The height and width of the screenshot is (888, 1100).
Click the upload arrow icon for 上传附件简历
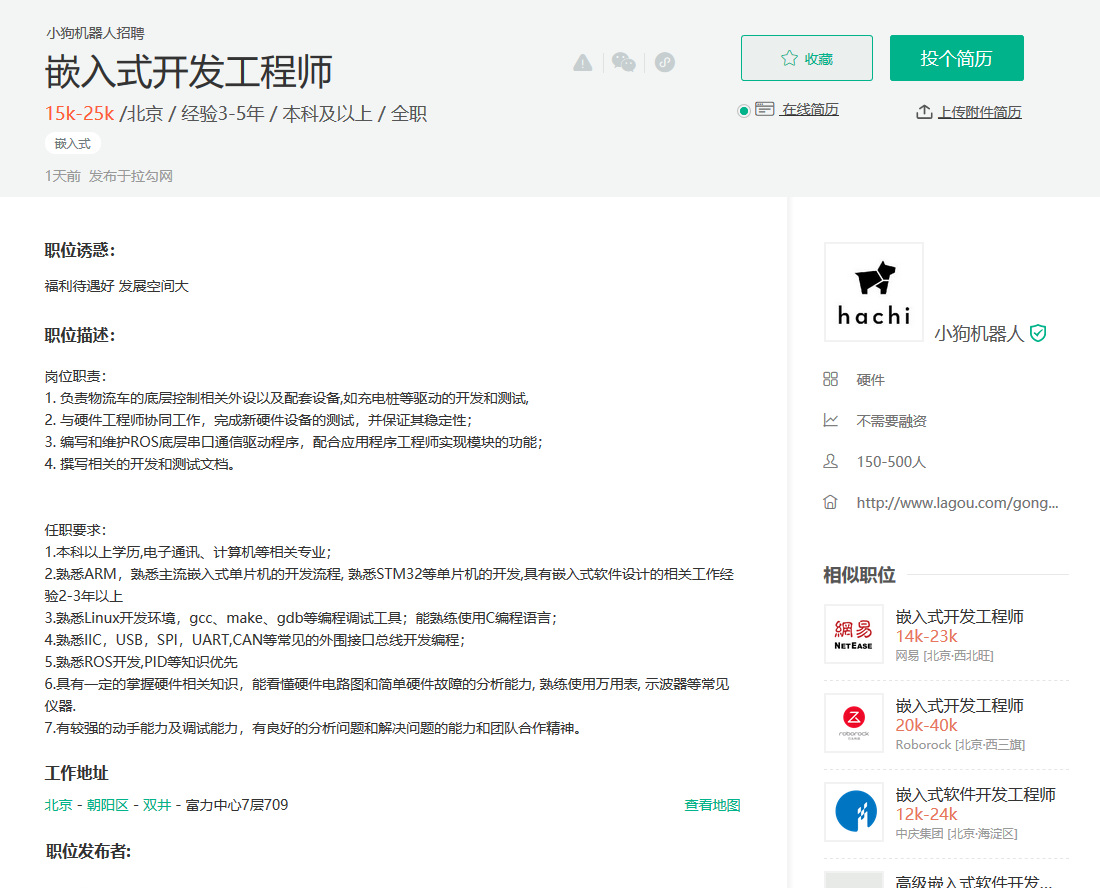point(924,112)
